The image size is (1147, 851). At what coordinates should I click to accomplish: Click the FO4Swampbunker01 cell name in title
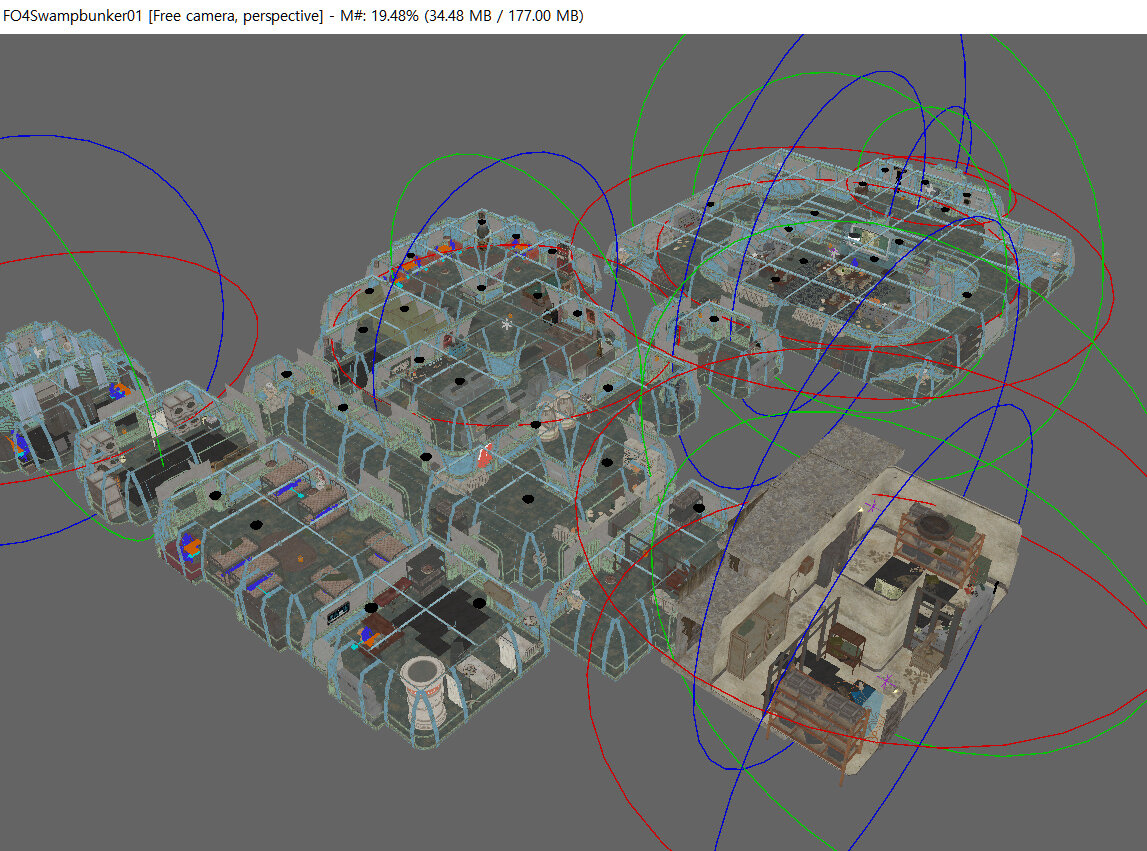[72, 16]
